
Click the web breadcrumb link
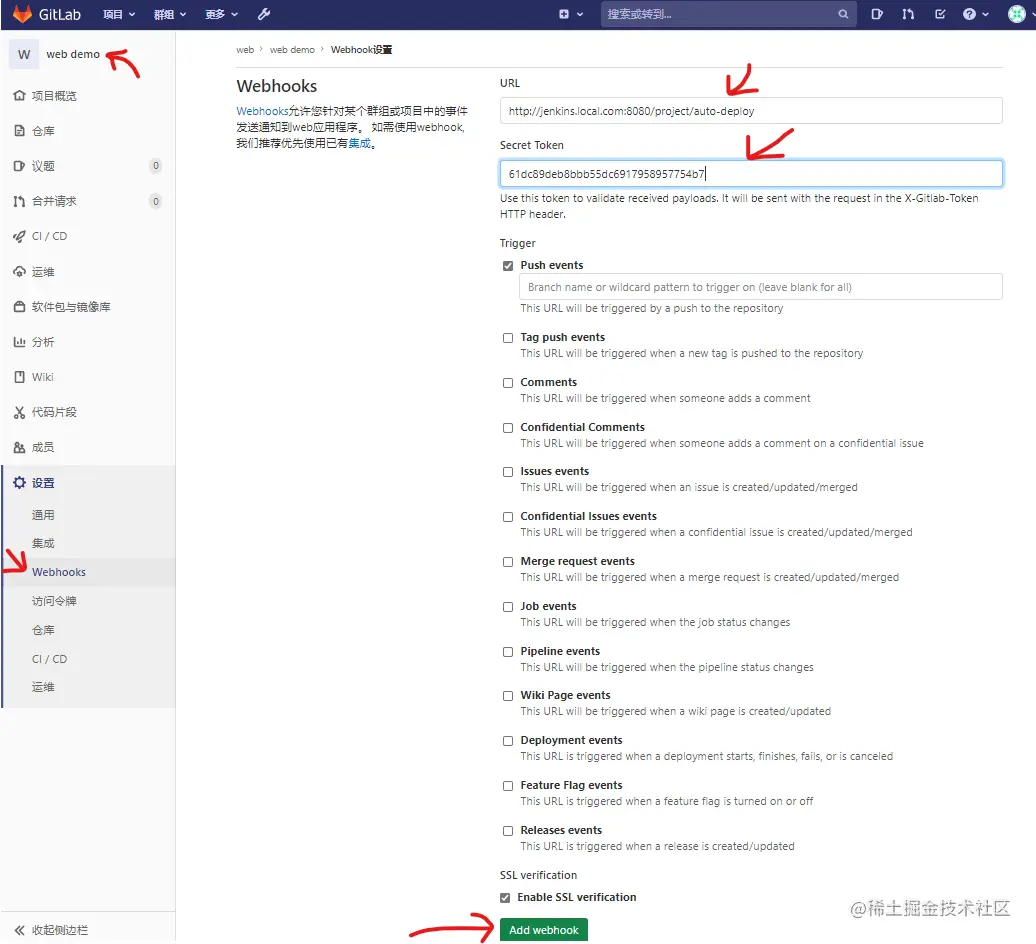coord(245,50)
